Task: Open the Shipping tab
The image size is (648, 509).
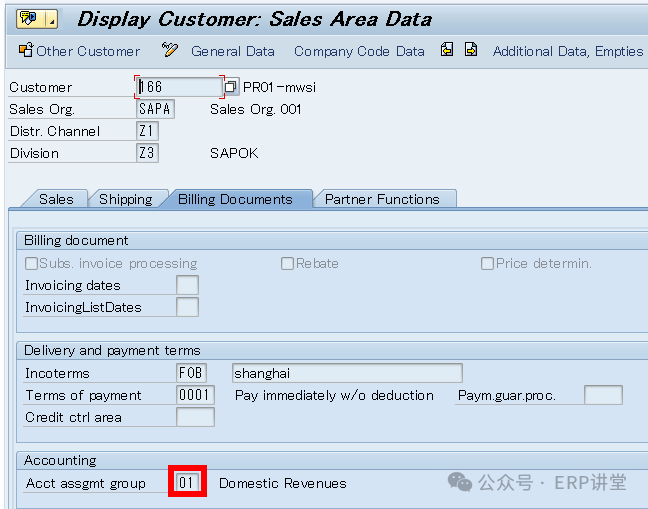Action: pyautogui.click(x=125, y=199)
